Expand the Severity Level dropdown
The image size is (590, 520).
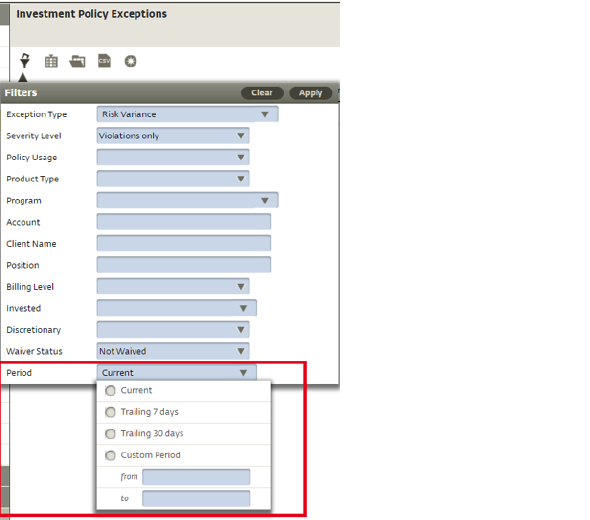coord(173,135)
